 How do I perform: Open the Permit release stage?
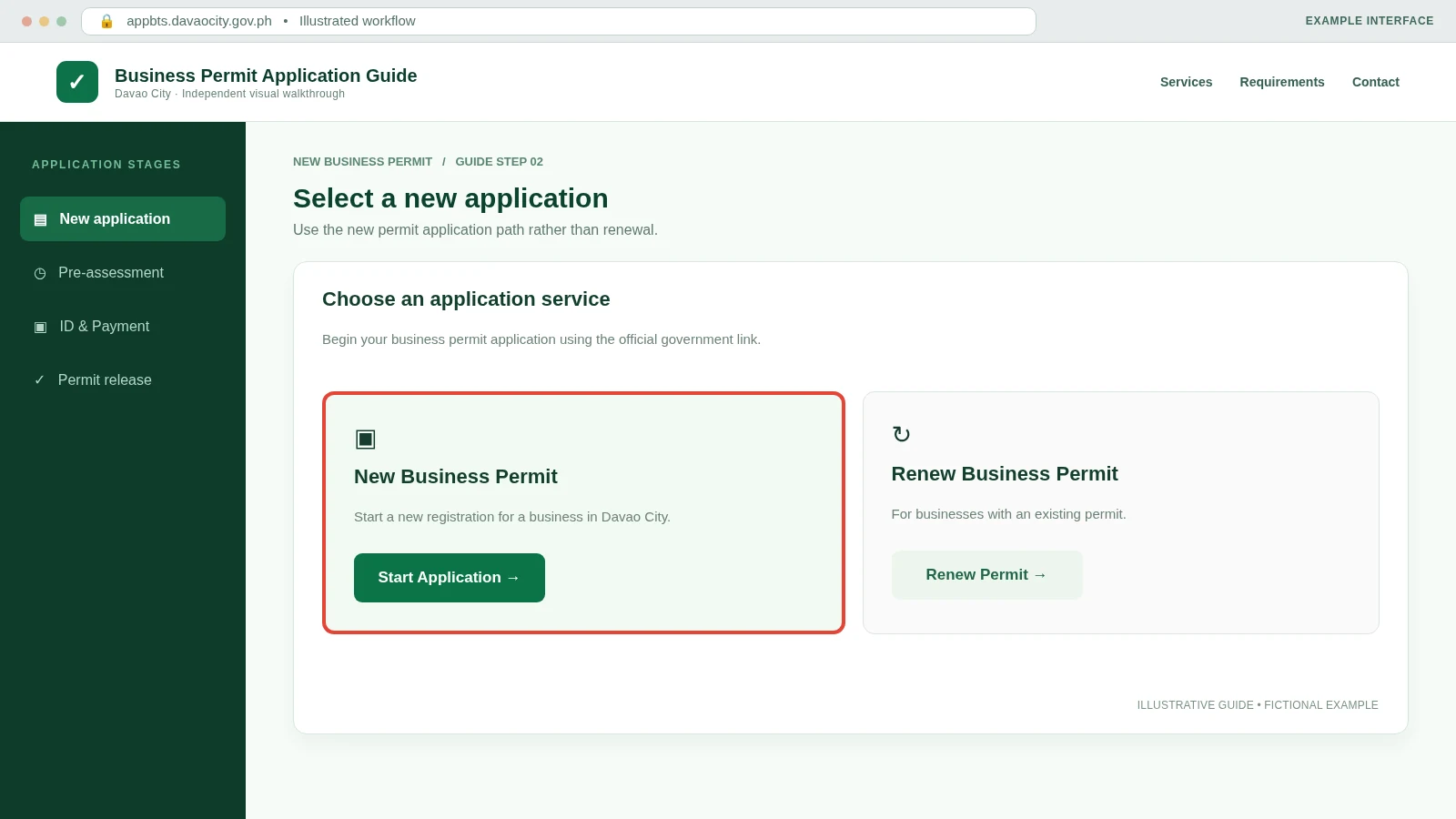click(x=123, y=380)
